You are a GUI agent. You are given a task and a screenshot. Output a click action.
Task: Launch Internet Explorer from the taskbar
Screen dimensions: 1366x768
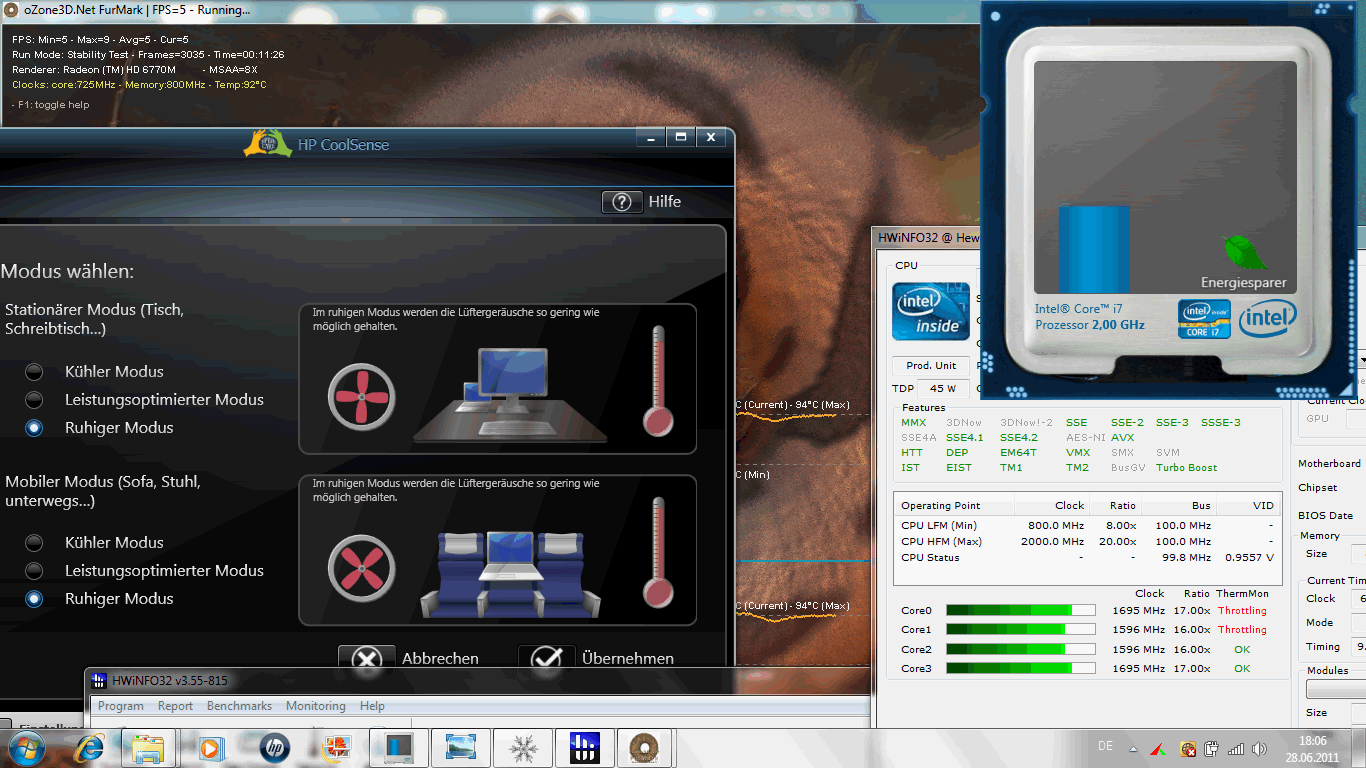[x=90, y=748]
